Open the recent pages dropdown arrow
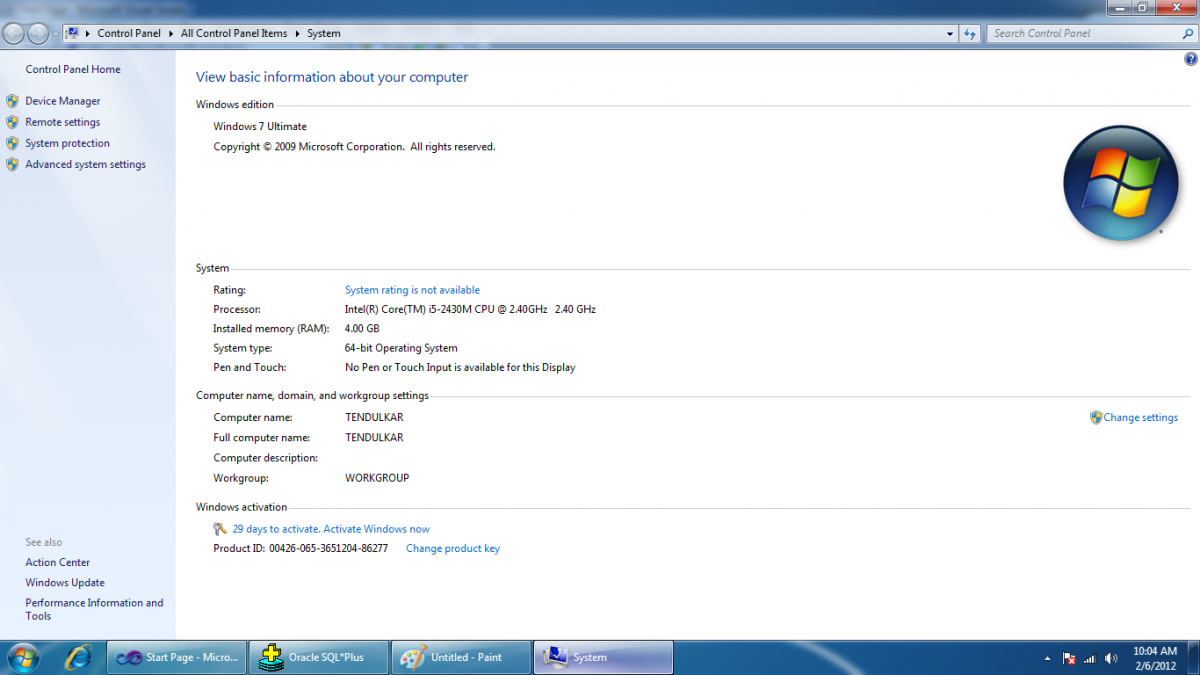Image resolution: width=1200 pixels, height=675 pixels. [x=55, y=34]
